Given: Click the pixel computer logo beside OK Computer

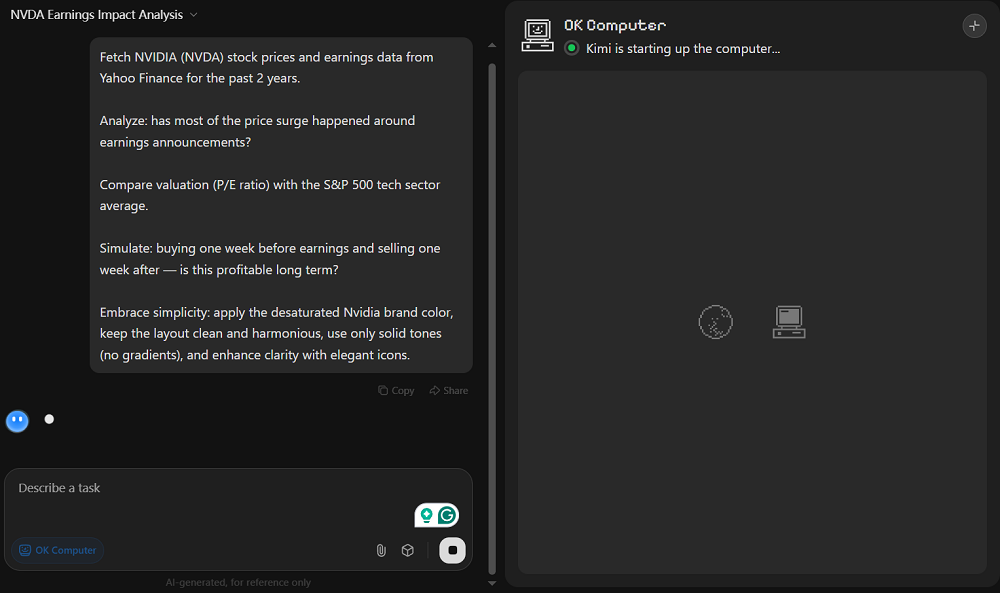Looking at the screenshot, I should [x=538, y=35].
